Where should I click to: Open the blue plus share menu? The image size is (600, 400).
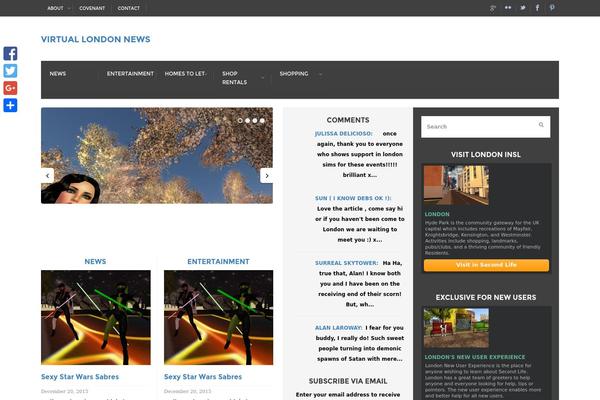click(x=10, y=105)
